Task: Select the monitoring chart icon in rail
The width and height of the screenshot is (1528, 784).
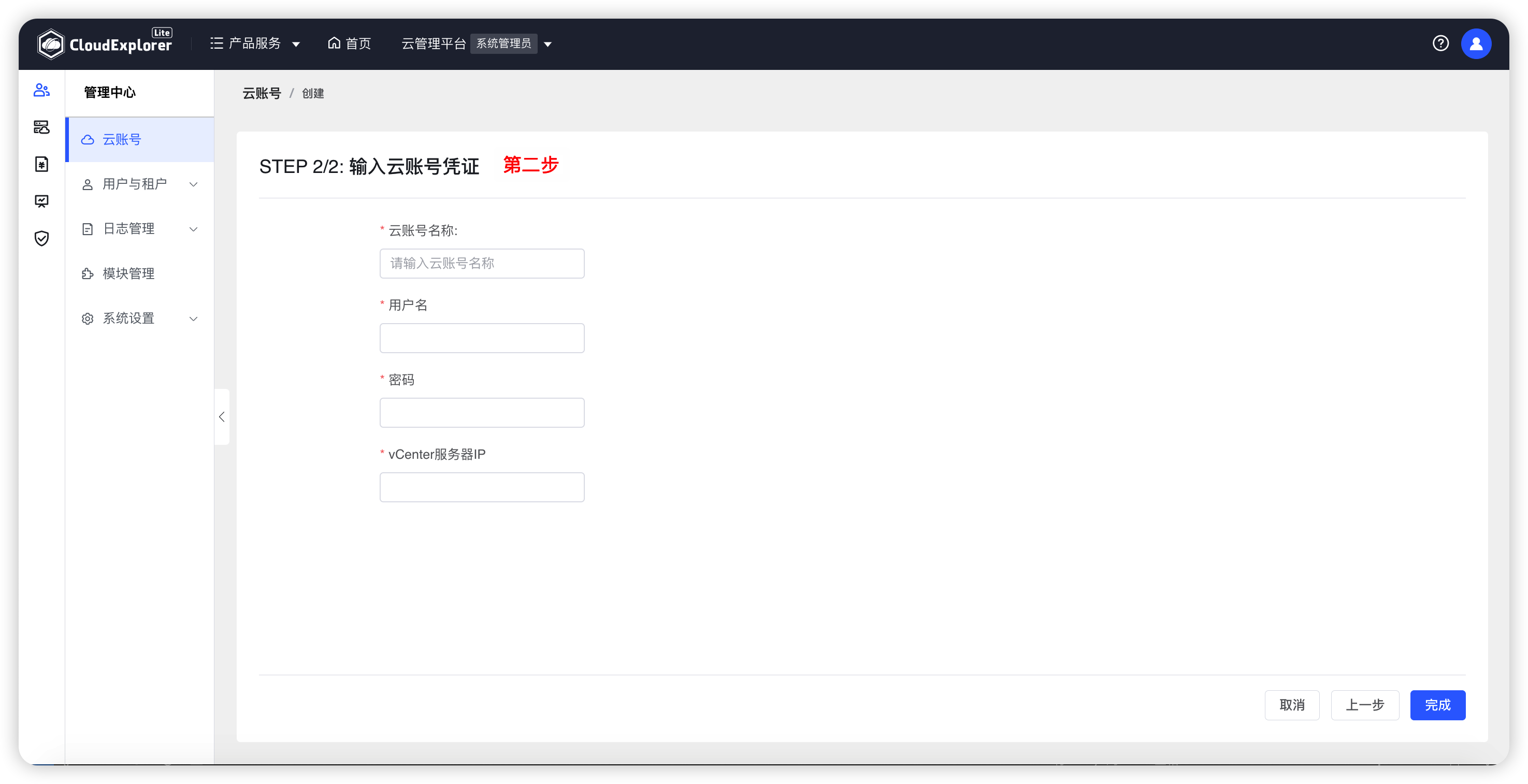Action: 41,201
